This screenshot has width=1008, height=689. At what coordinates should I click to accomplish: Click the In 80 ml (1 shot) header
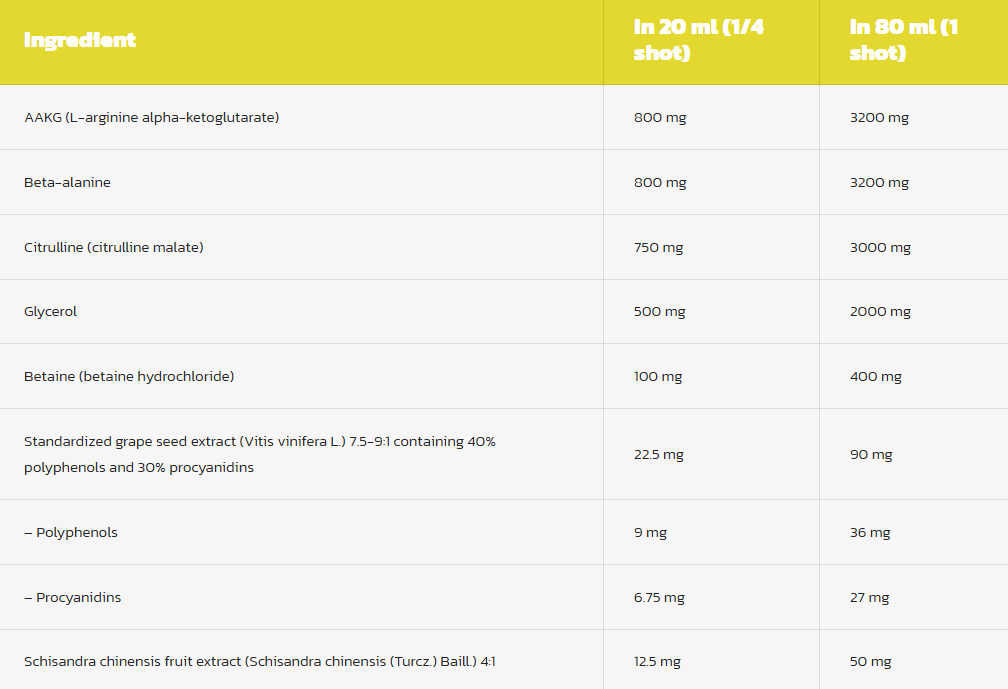(904, 40)
